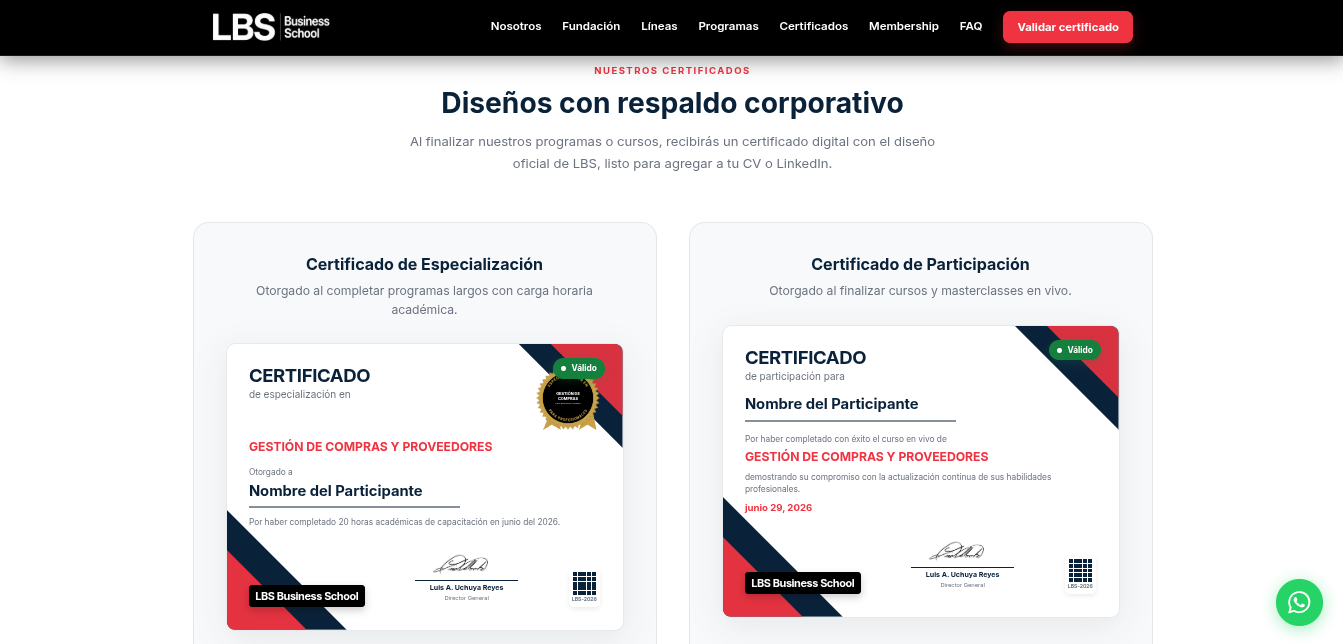Navigate to Programas
1343x644 pixels.
[x=728, y=27]
